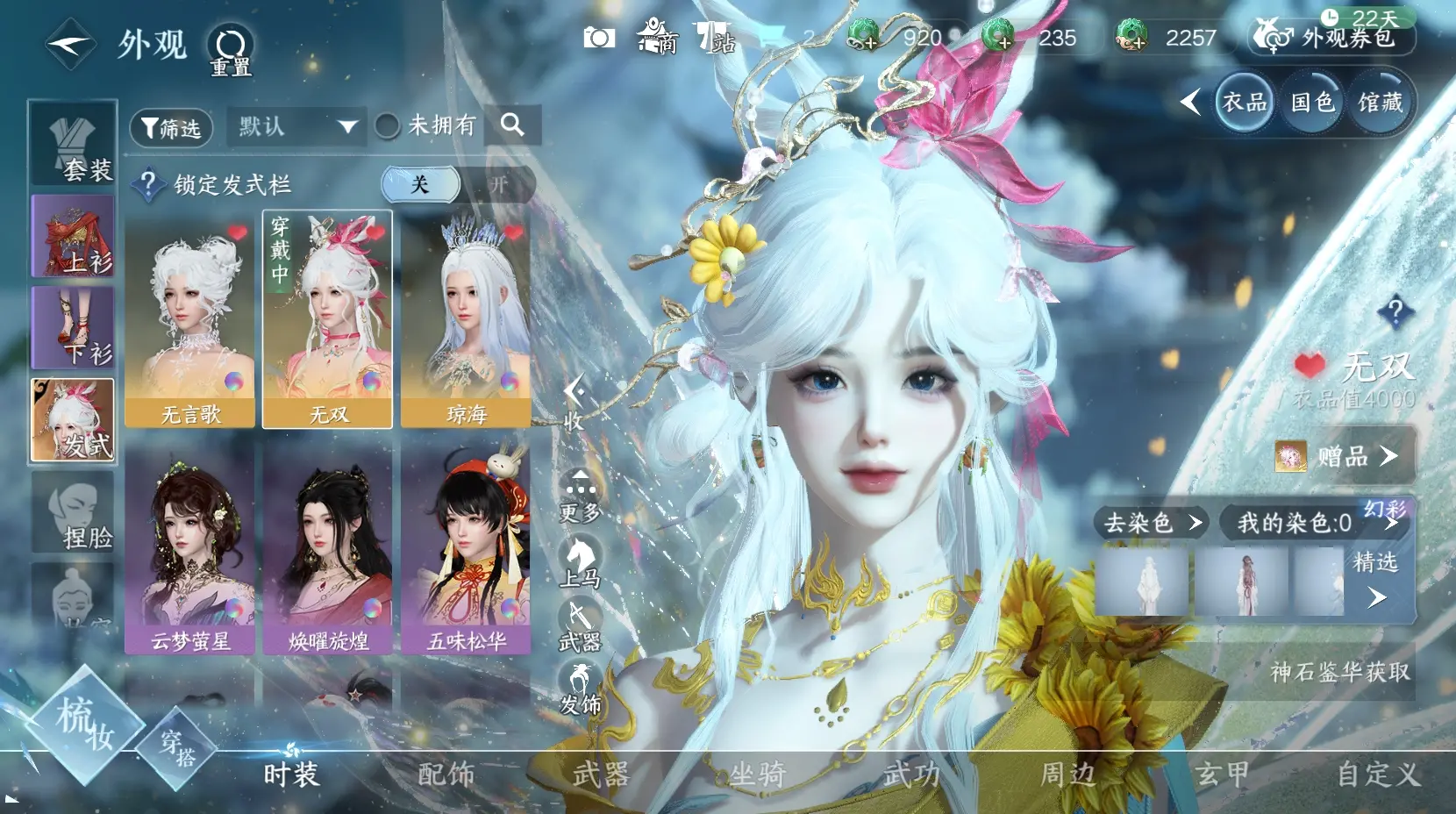Switch lock-hairstyle toggle to 关
The height and width of the screenshot is (814, 1456).
click(420, 184)
